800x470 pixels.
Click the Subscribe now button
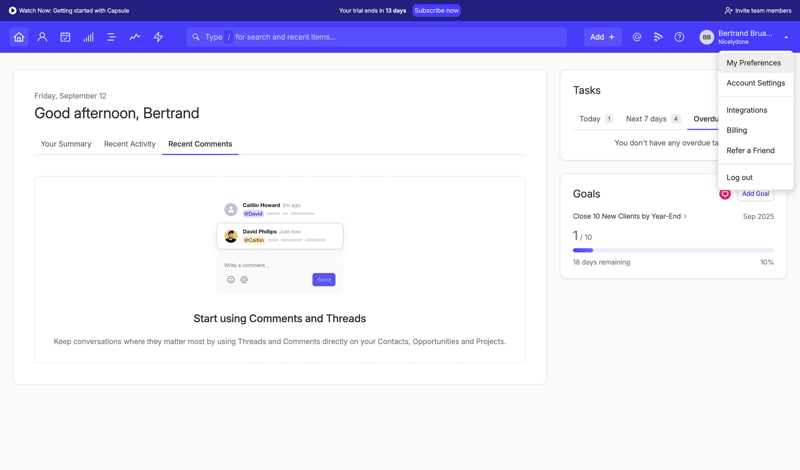[x=436, y=10]
